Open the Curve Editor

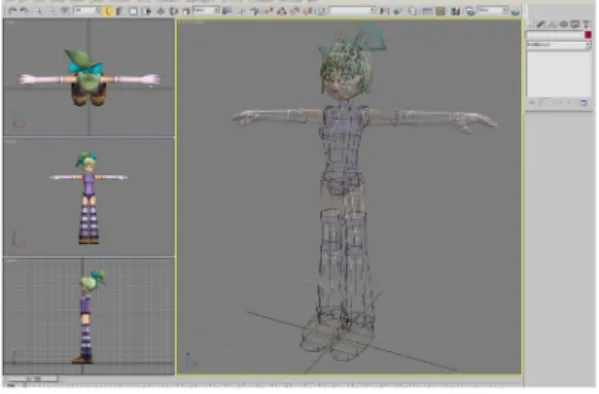427,11
